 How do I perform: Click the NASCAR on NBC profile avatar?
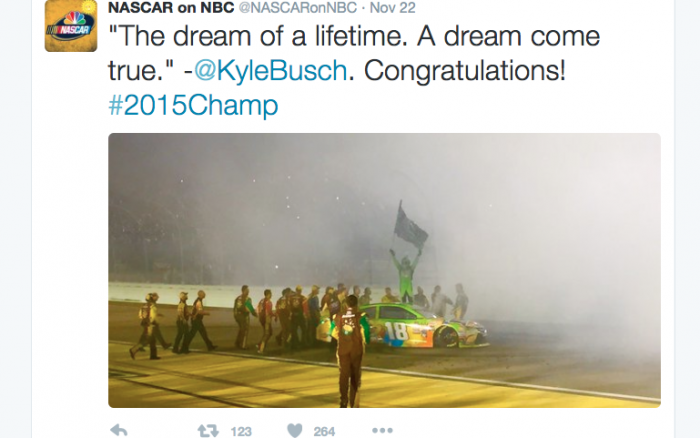pyautogui.click(x=70, y=26)
